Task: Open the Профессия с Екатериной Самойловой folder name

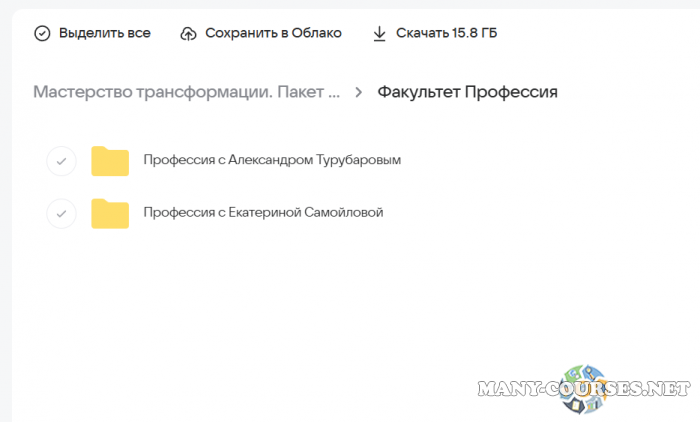Action: tap(263, 212)
